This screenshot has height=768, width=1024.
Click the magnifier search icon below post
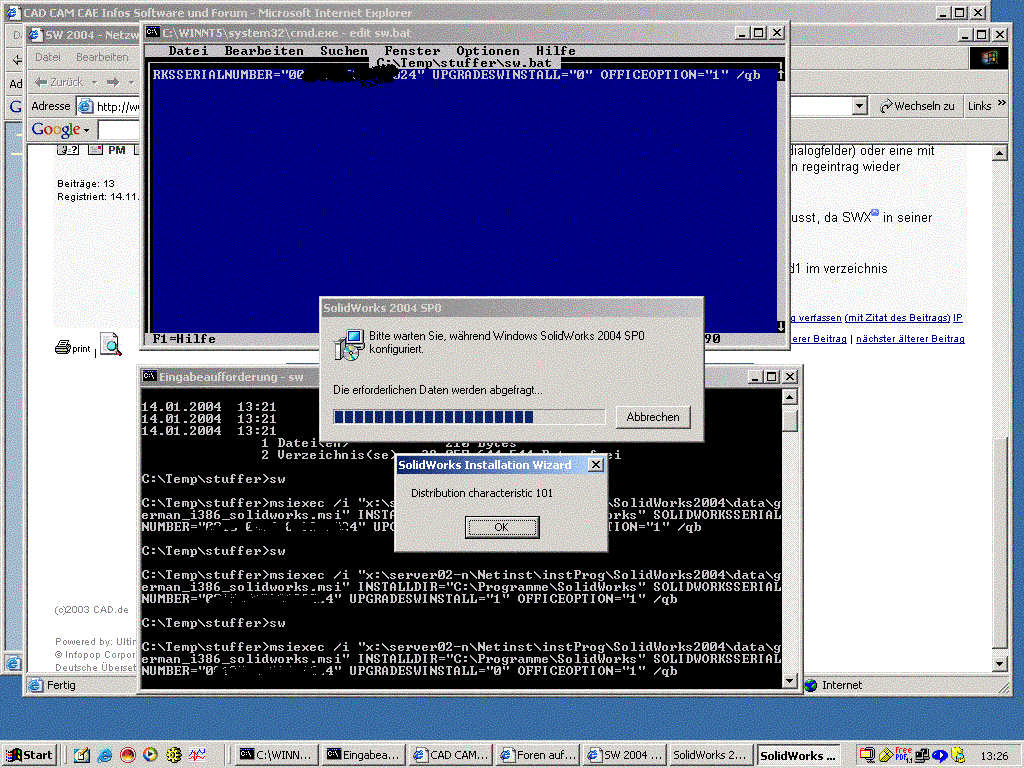pyautogui.click(x=110, y=344)
